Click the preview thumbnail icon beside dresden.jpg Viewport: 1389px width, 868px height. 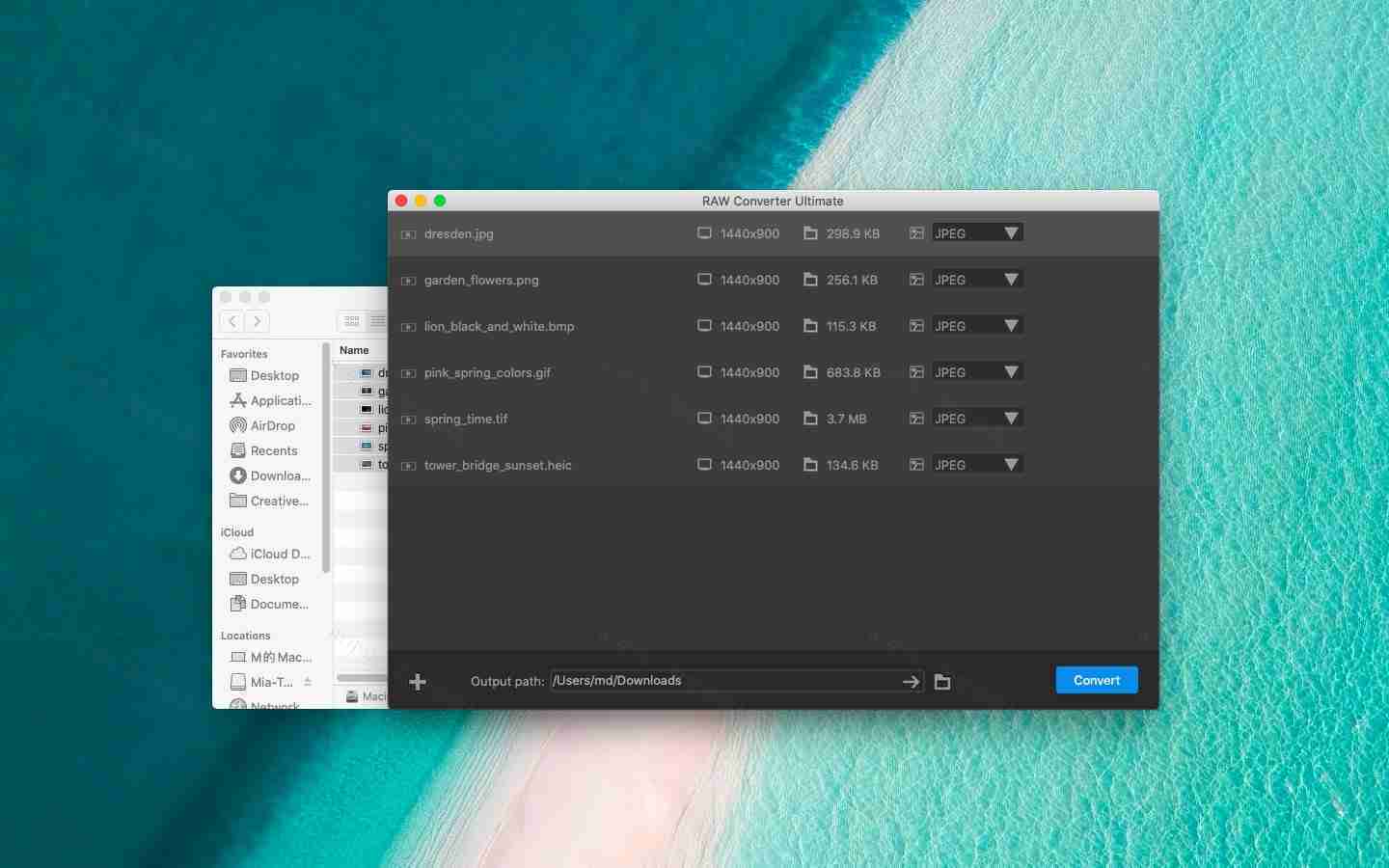tap(410, 233)
